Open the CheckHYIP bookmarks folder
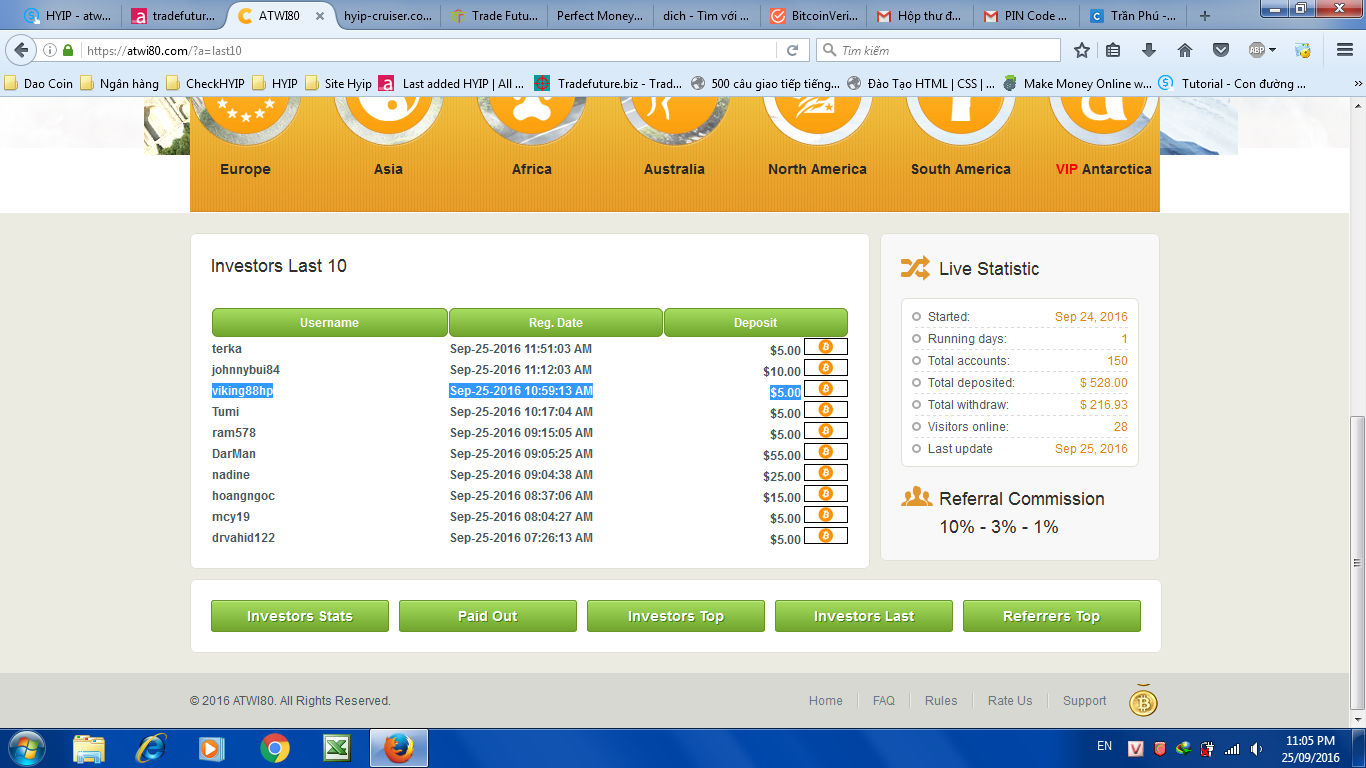Viewport: 1366px width, 768px height. [206, 84]
